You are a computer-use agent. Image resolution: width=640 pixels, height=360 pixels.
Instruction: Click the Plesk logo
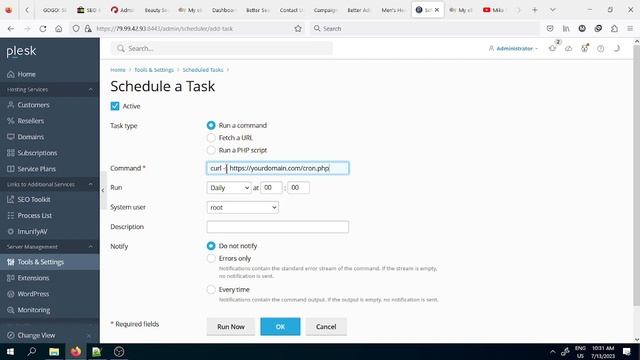(x=21, y=51)
